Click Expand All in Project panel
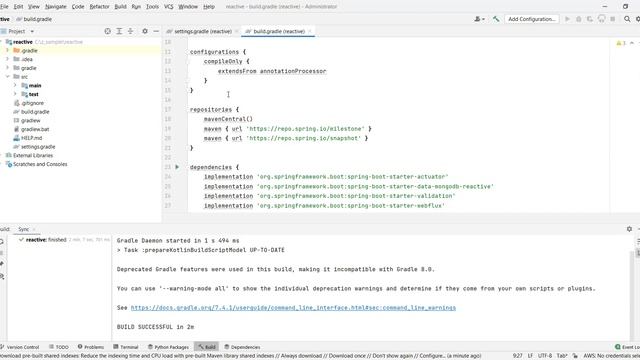This screenshot has height=360, width=640. [119, 31]
